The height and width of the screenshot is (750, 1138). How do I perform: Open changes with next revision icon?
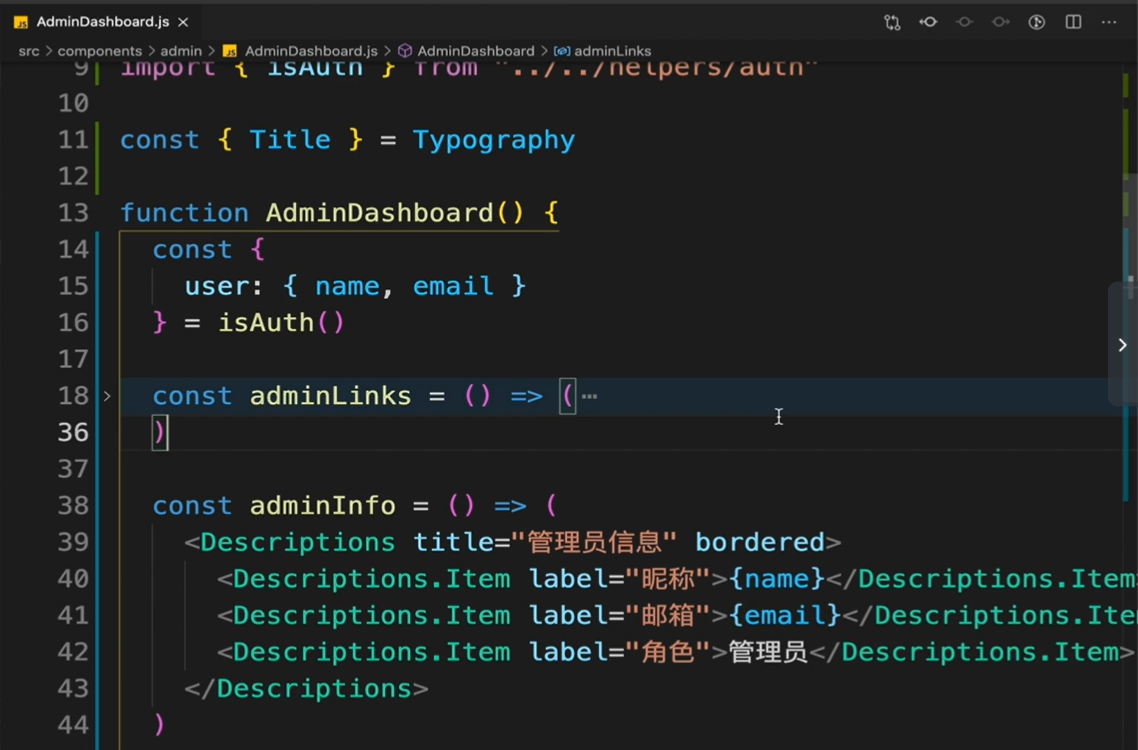1001,23
